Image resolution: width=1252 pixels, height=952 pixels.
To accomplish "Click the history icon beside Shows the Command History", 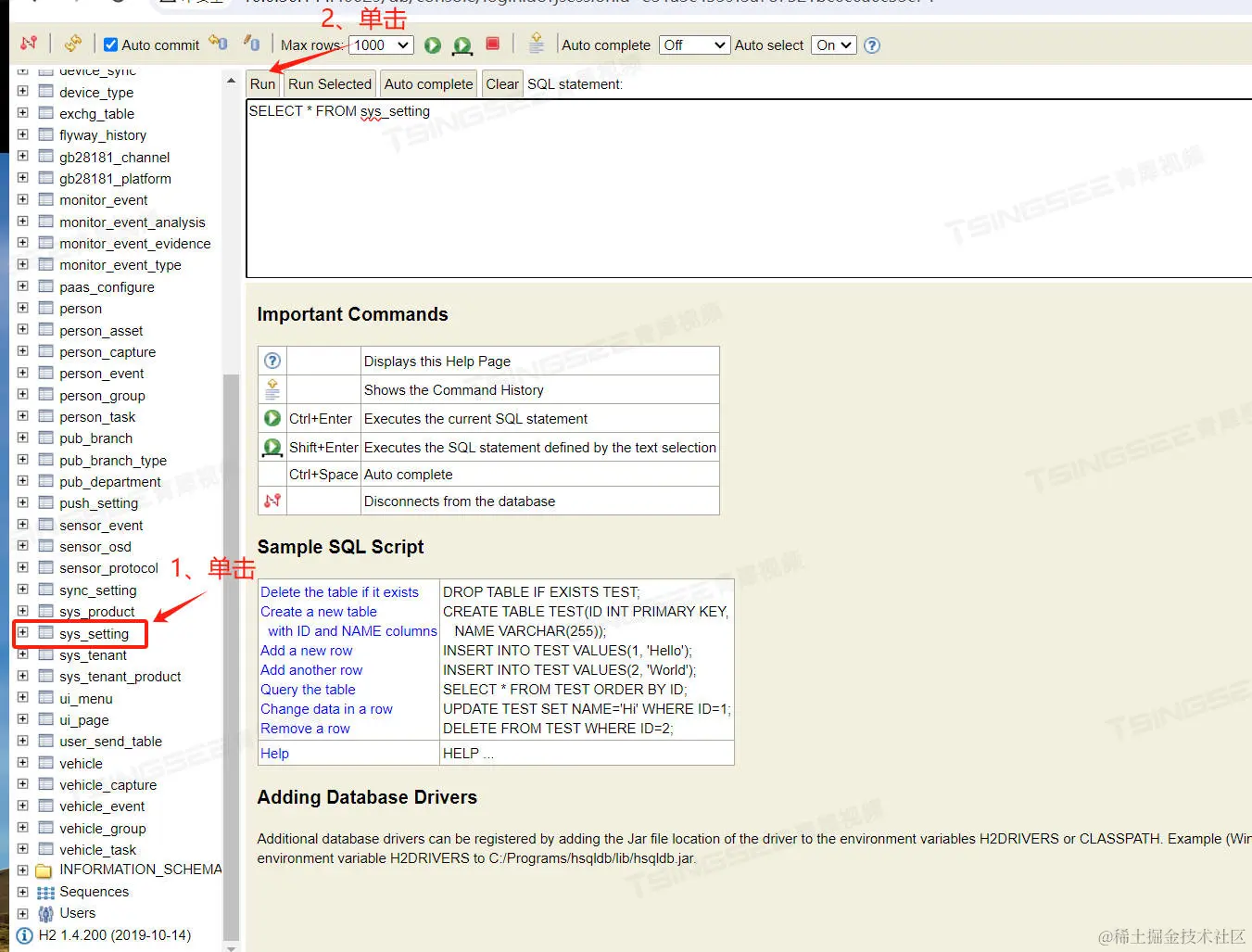I will (272, 389).
